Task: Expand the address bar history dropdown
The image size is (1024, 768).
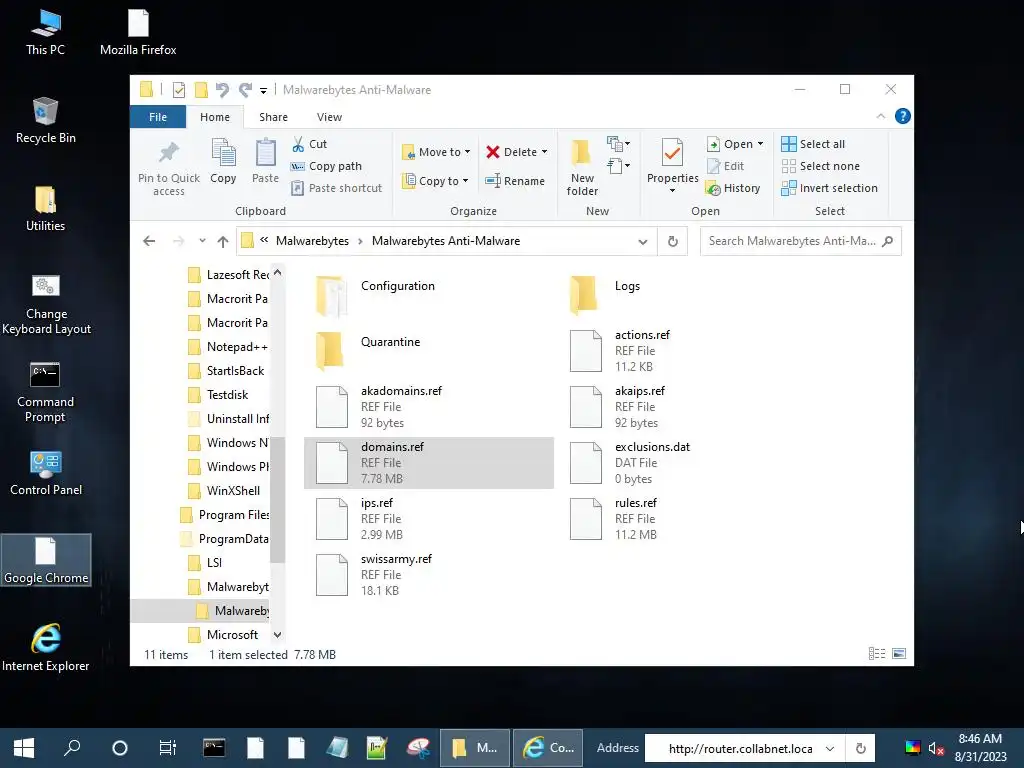Action: 643,242
